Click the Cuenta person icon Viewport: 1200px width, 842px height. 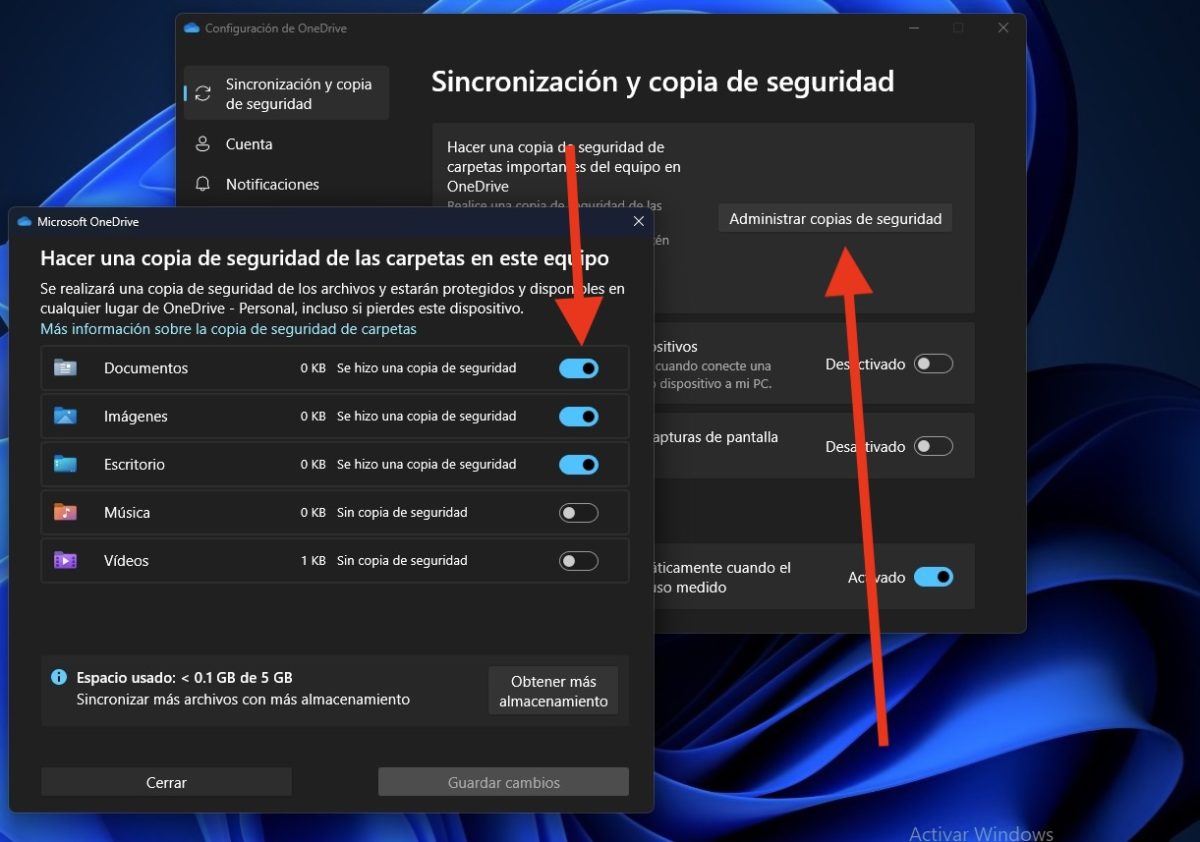click(x=205, y=144)
